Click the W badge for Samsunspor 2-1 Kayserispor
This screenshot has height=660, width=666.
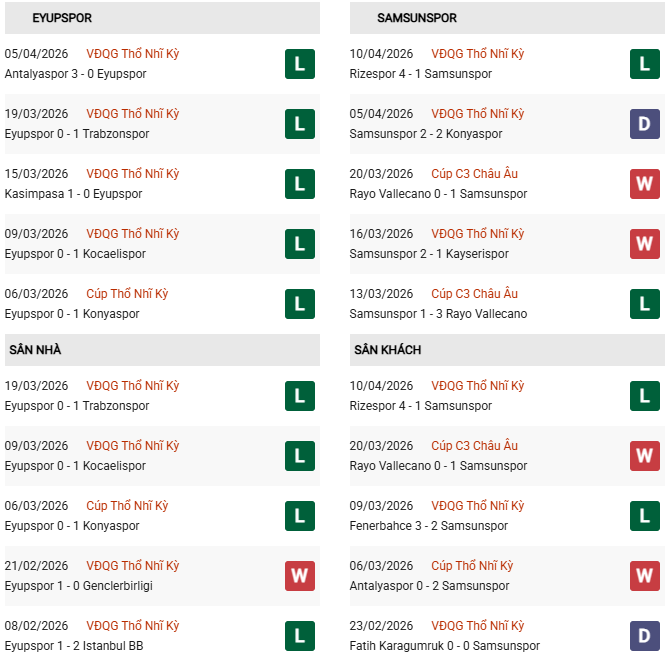[x=644, y=244]
